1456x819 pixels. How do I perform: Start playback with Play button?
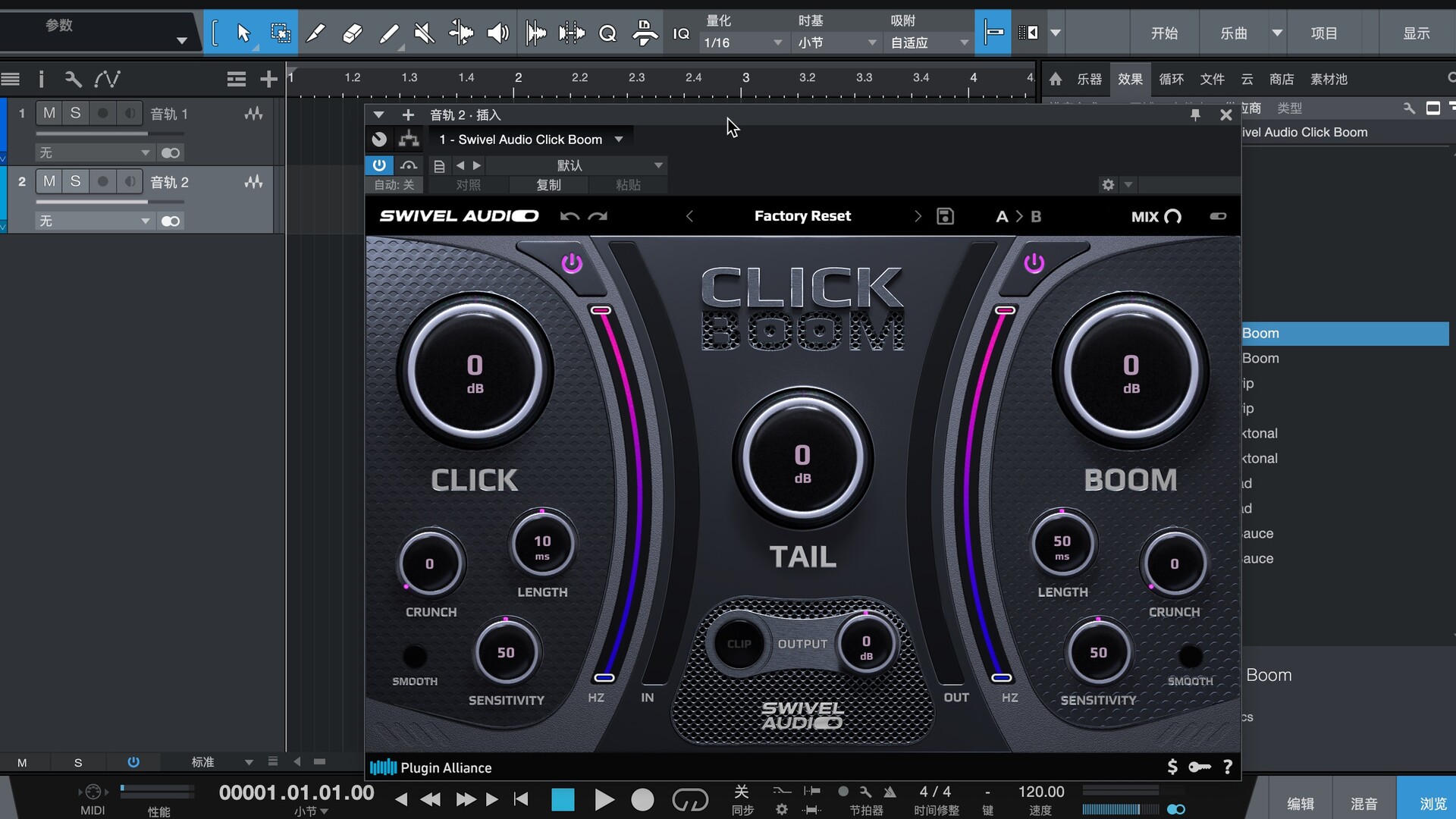pos(604,799)
